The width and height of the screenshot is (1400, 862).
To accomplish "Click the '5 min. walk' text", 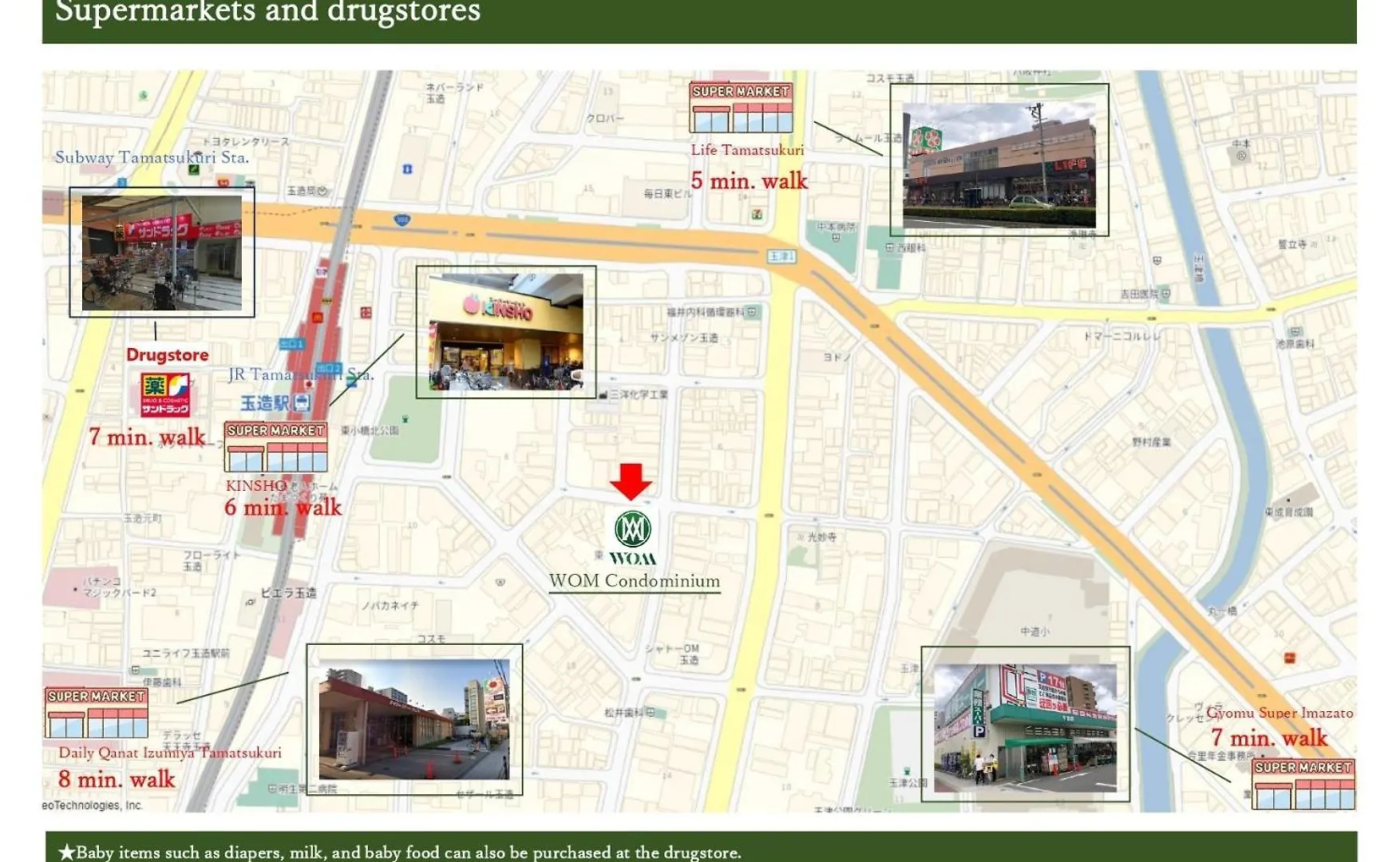I will coord(749,181).
